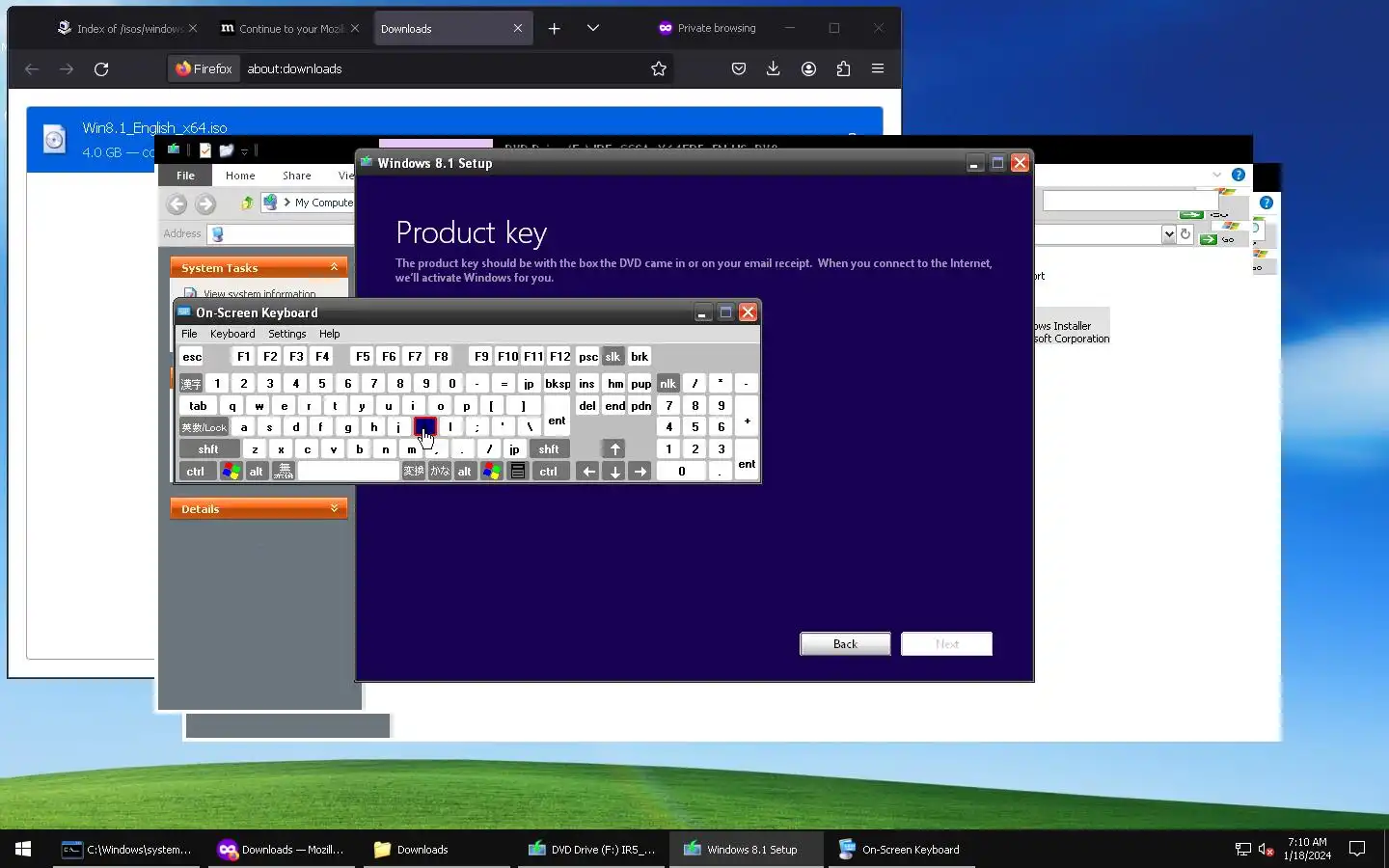Click the Windows Start button
This screenshot has height=868, width=1389.
coord(23,850)
